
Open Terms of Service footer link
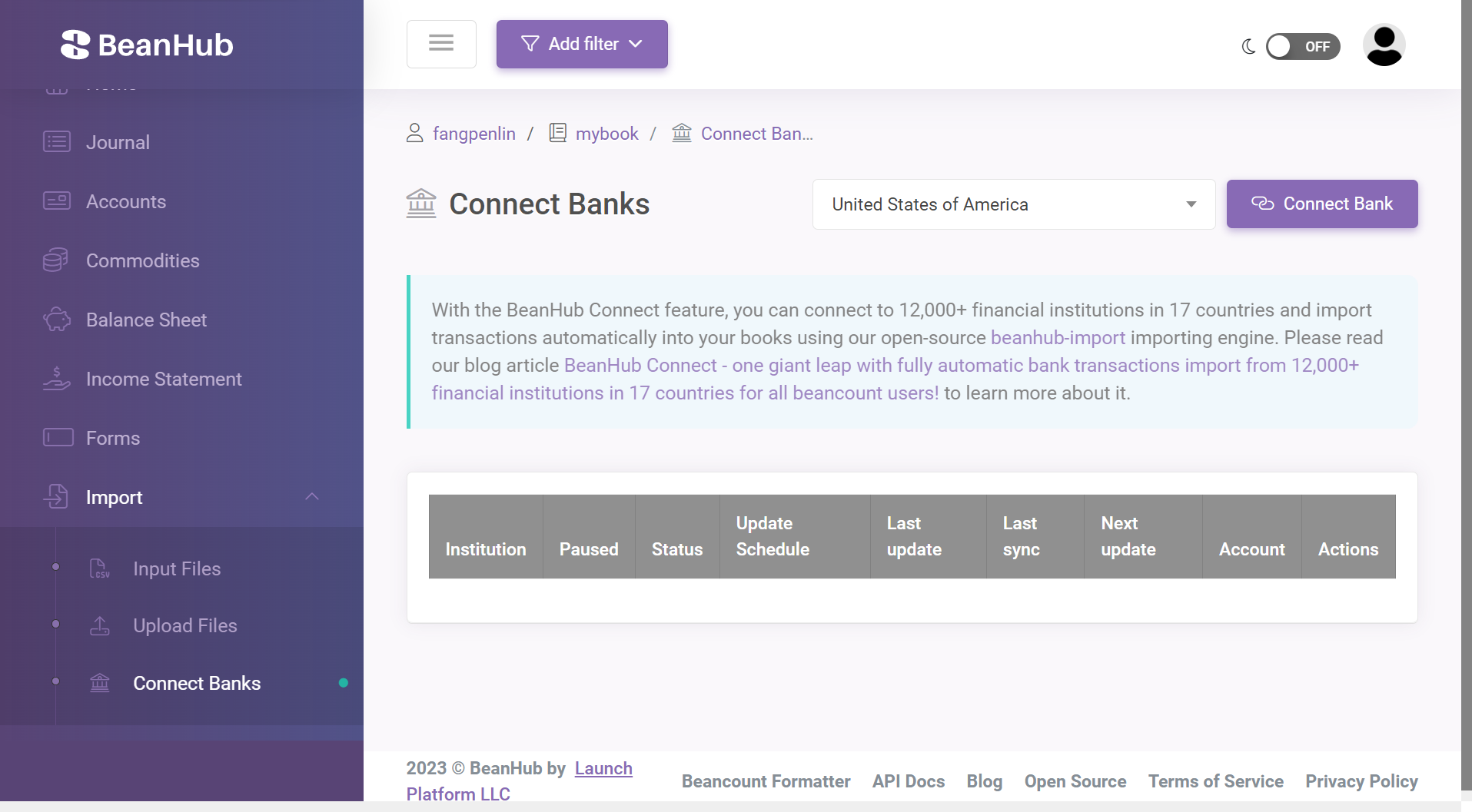(x=1216, y=781)
